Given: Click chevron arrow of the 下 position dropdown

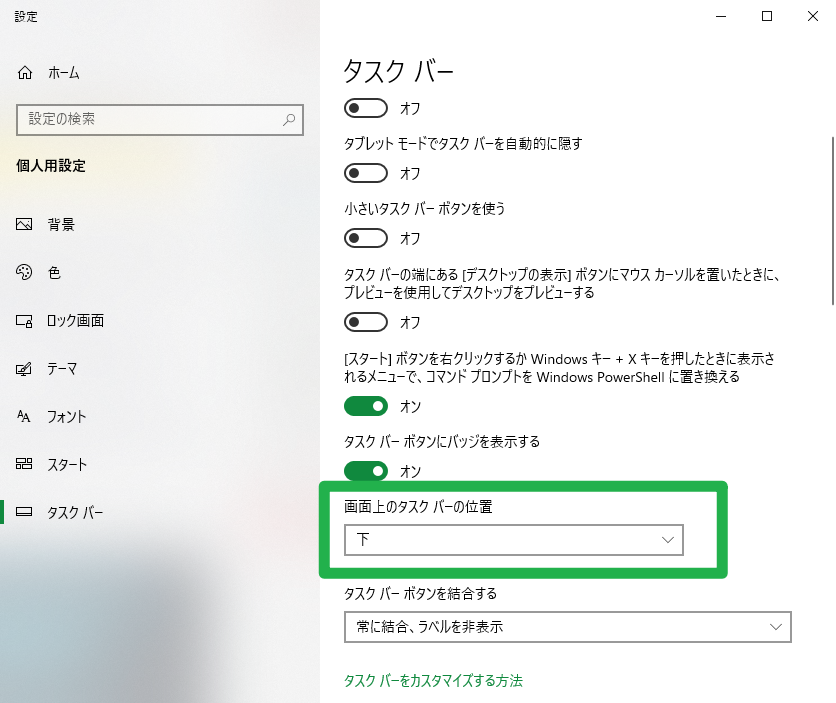Looking at the screenshot, I should click(x=668, y=540).
